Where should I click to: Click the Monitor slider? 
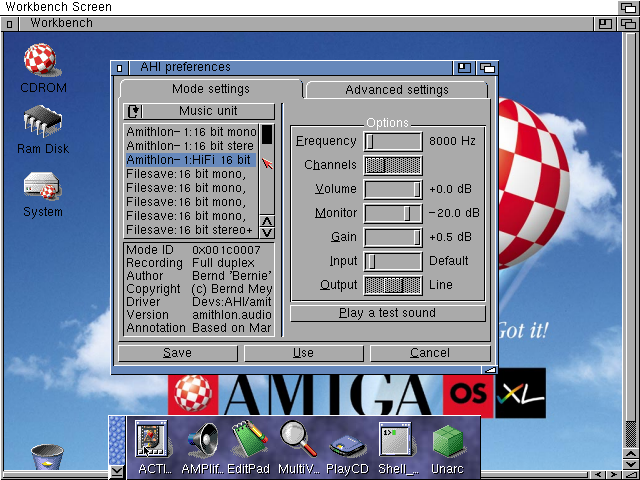393,213
